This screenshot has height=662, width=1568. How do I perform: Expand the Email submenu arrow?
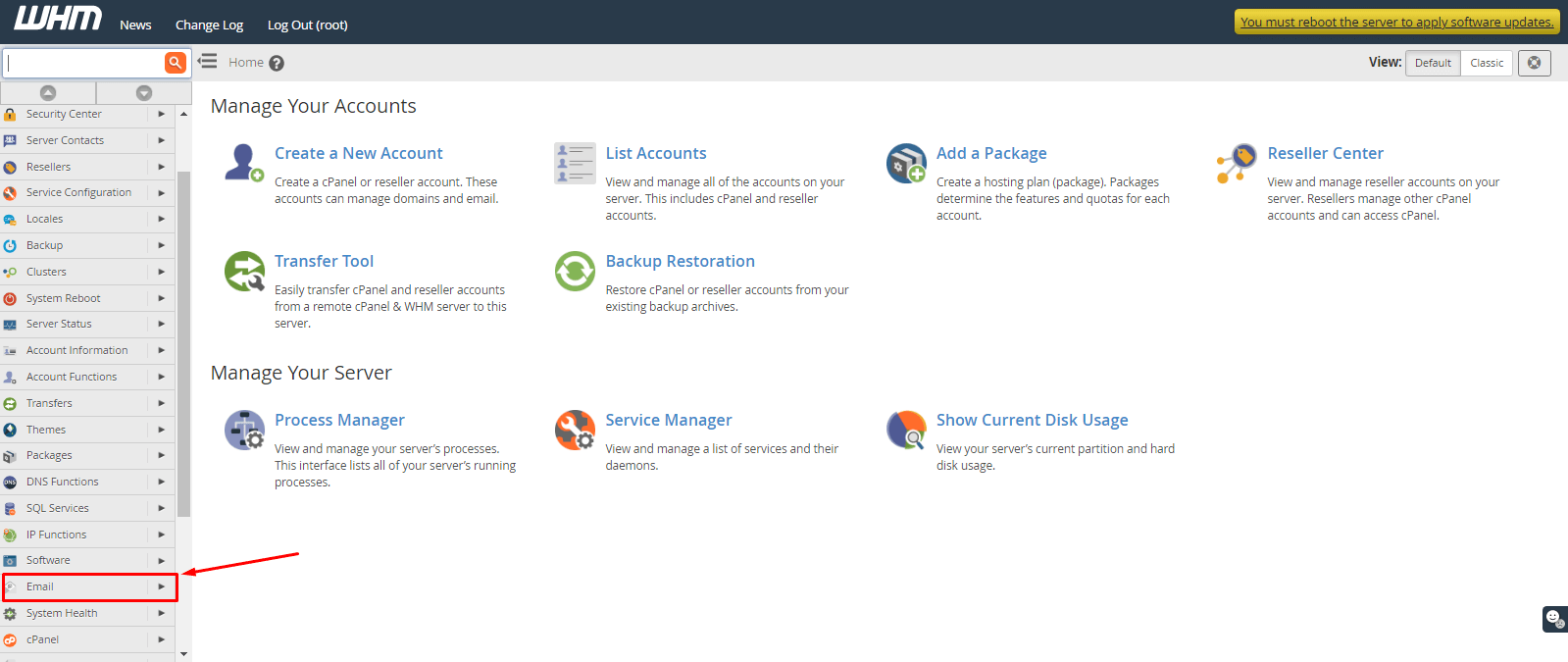[161, 586]
